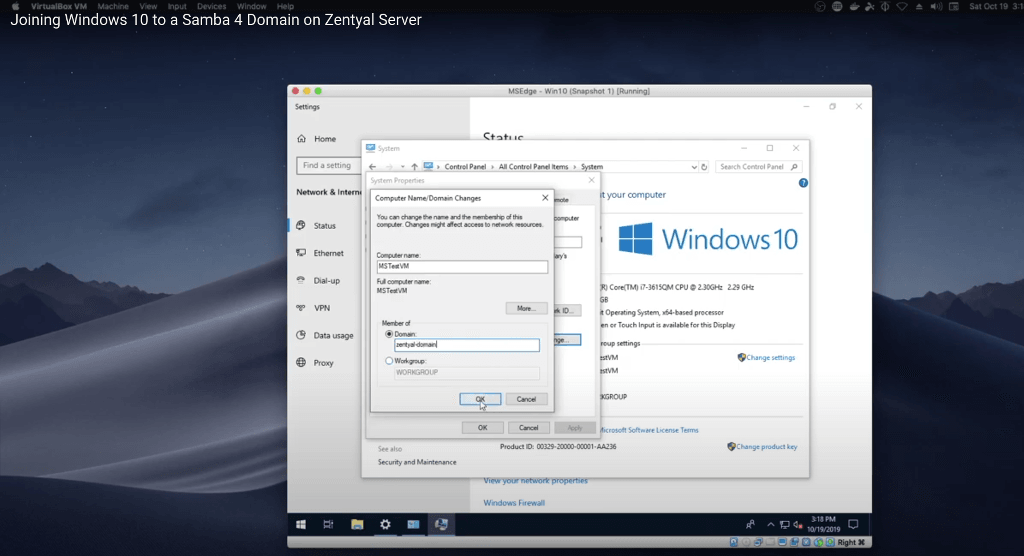
Task: Open the Devices menu
Action: tap(212, 6)
